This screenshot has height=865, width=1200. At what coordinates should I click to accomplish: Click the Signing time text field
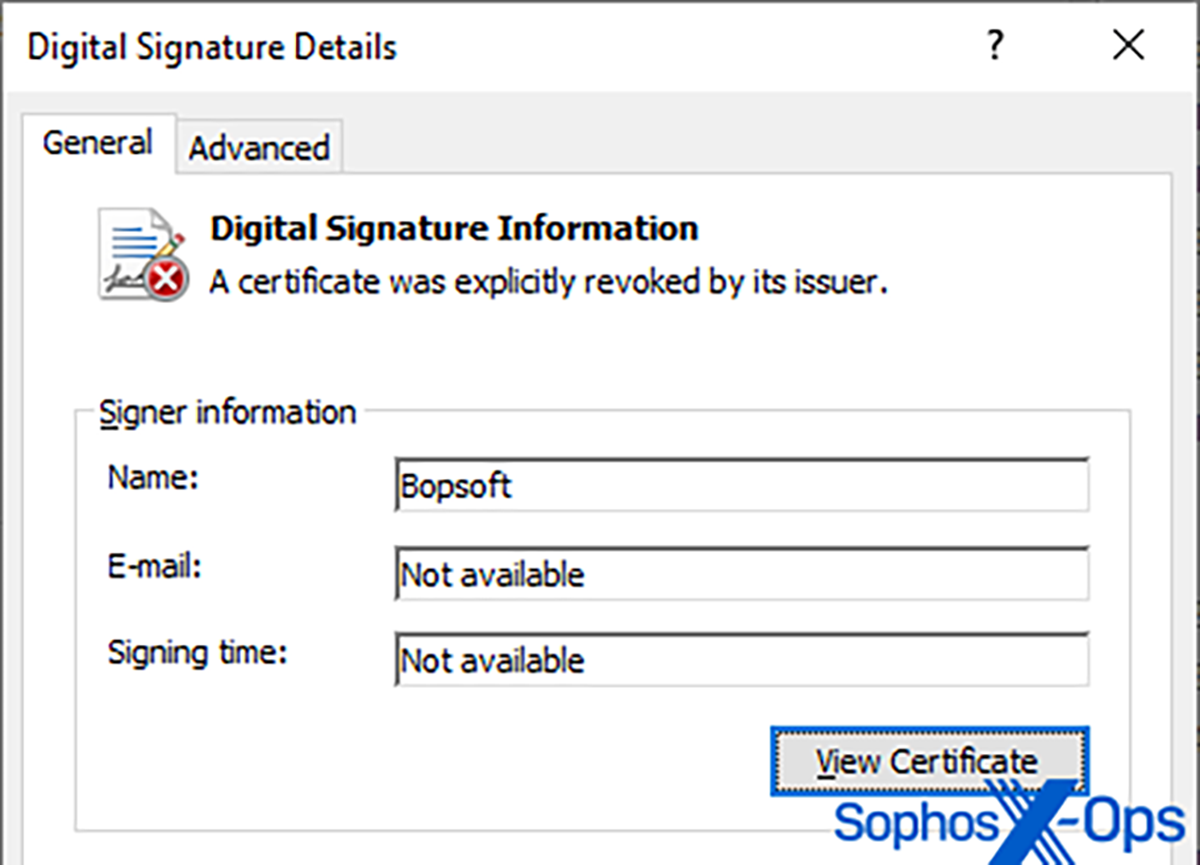point(741,661)
